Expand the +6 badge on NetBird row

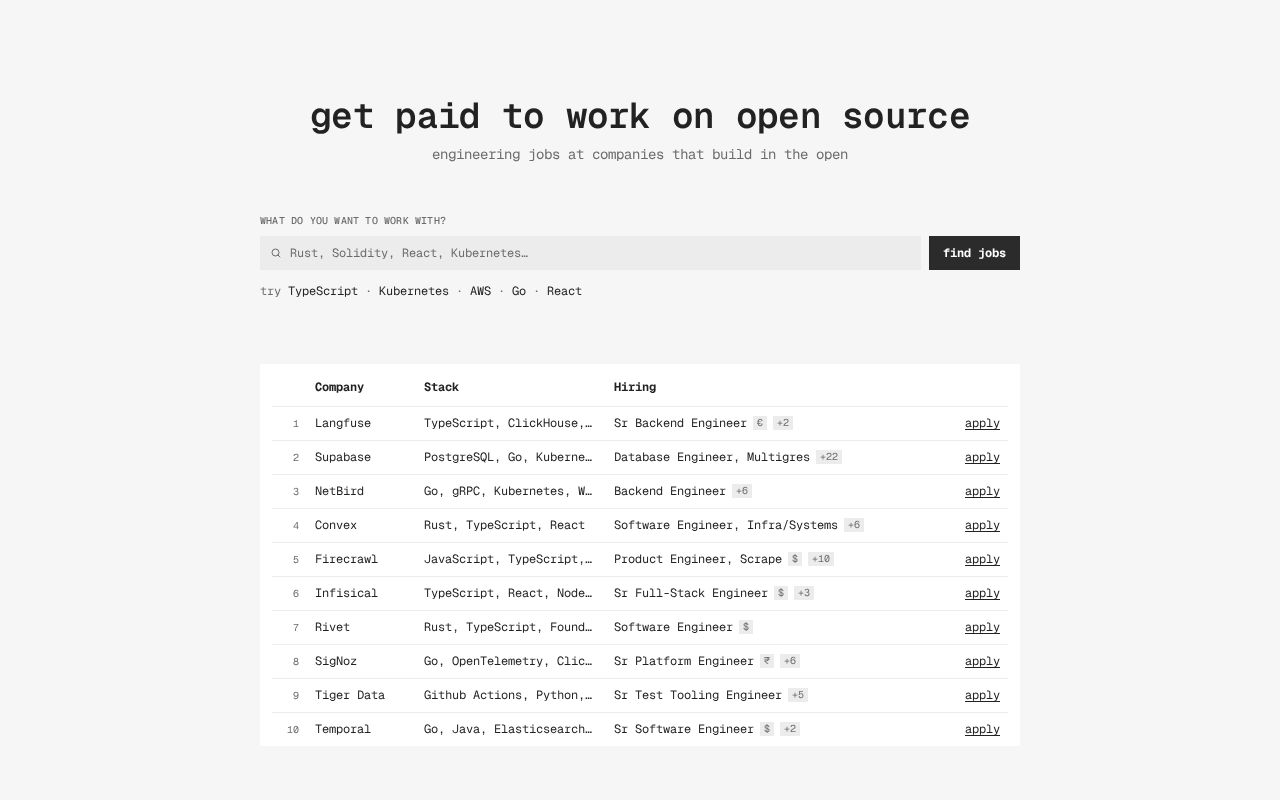click(742, 491)
